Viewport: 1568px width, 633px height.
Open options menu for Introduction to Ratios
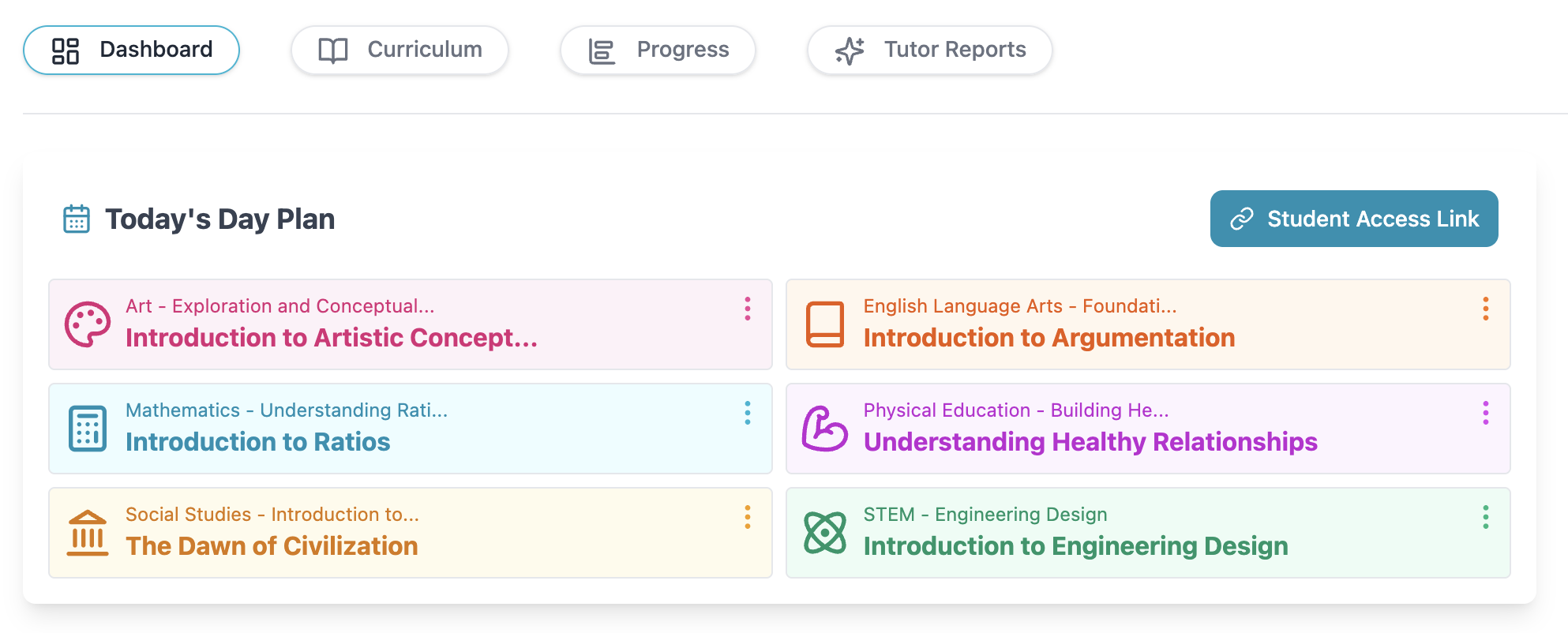coord(747,413)
